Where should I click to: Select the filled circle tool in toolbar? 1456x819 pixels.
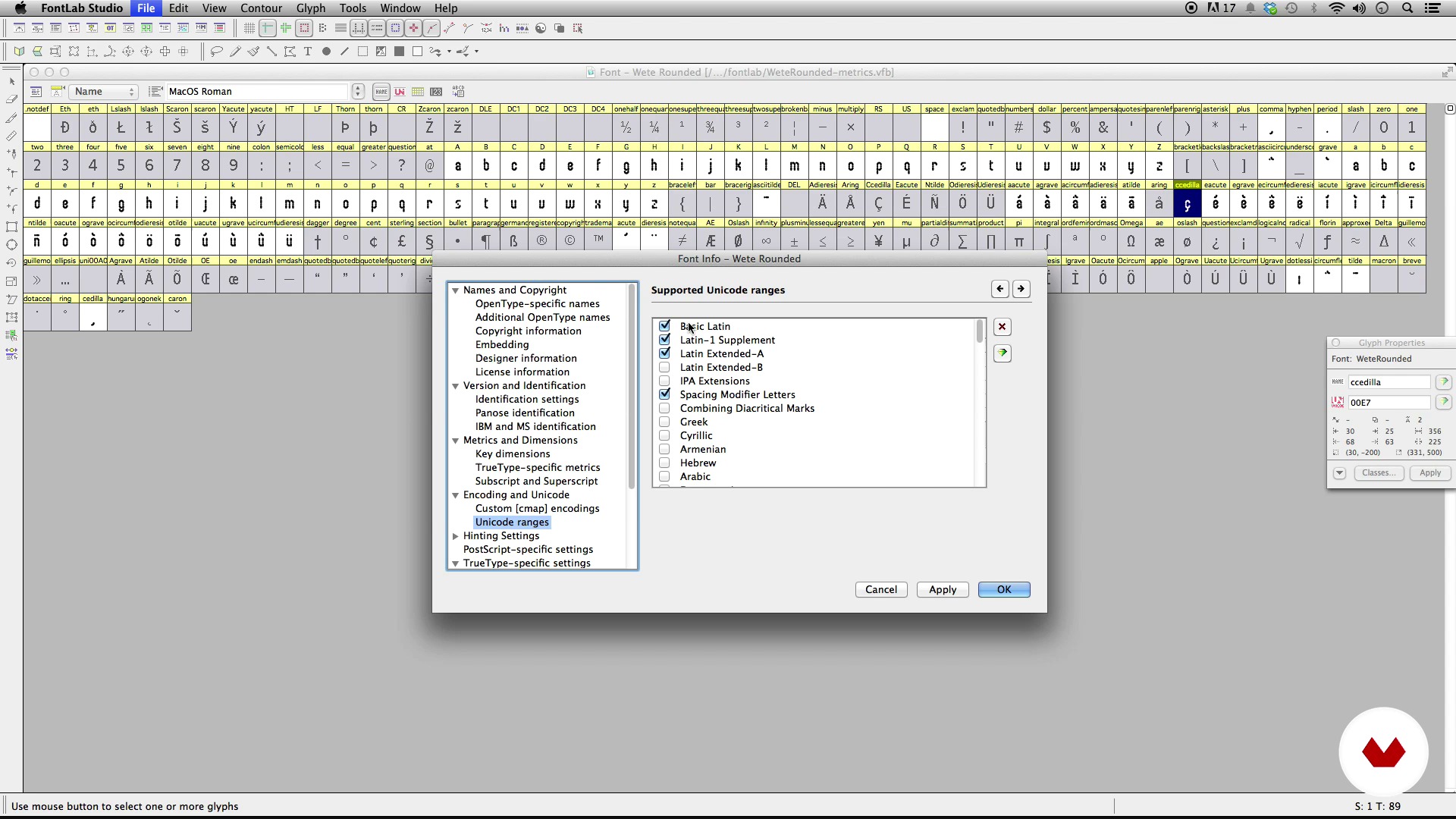pos(326,52)
